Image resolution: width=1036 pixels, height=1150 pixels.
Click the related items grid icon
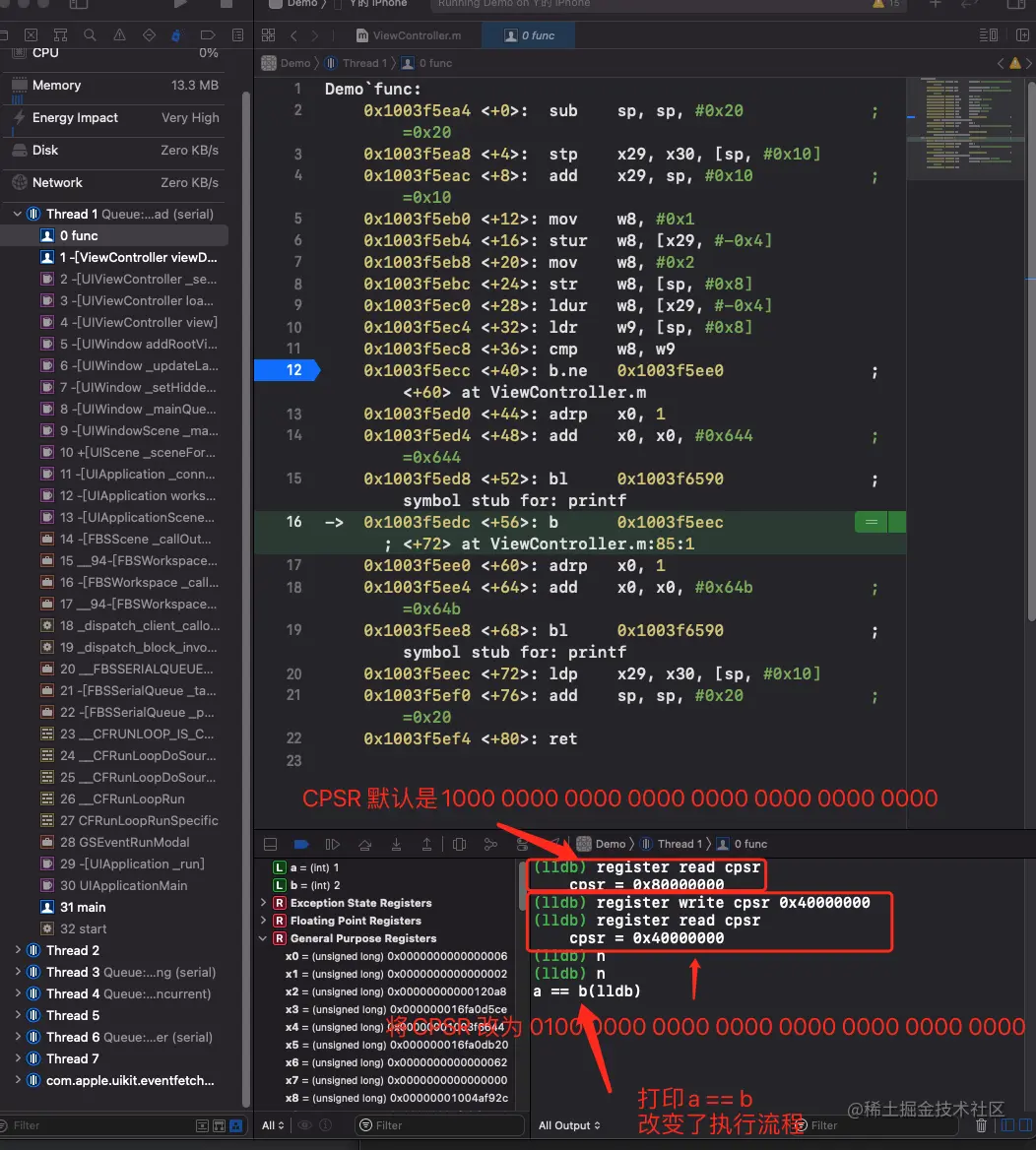point(269,35)
